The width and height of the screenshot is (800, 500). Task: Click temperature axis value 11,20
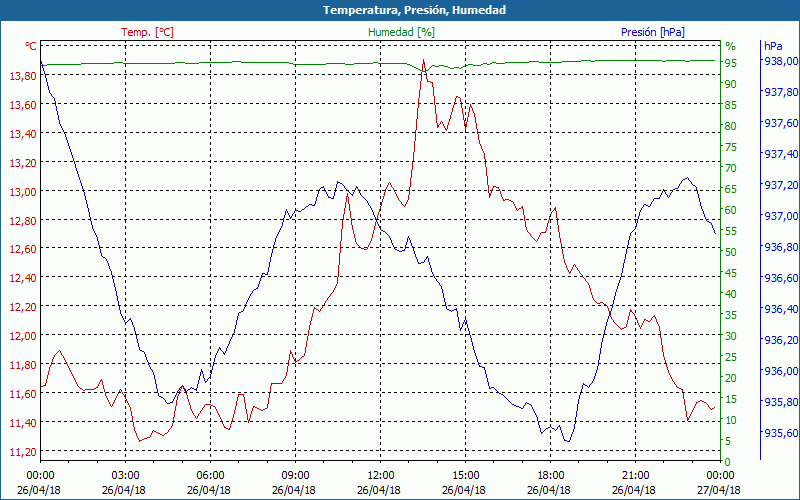22,451
